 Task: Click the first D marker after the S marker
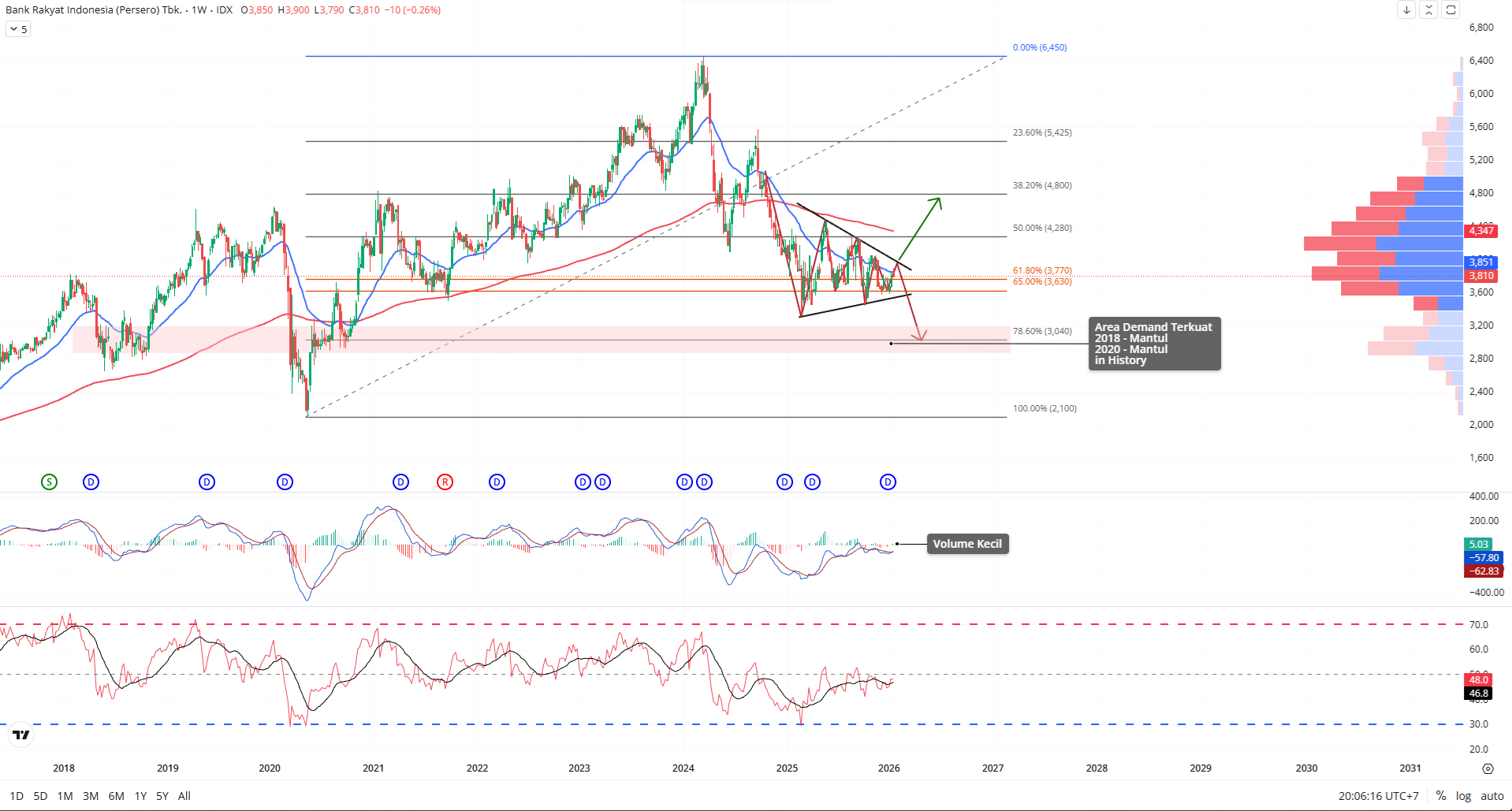tap(91, 482)
